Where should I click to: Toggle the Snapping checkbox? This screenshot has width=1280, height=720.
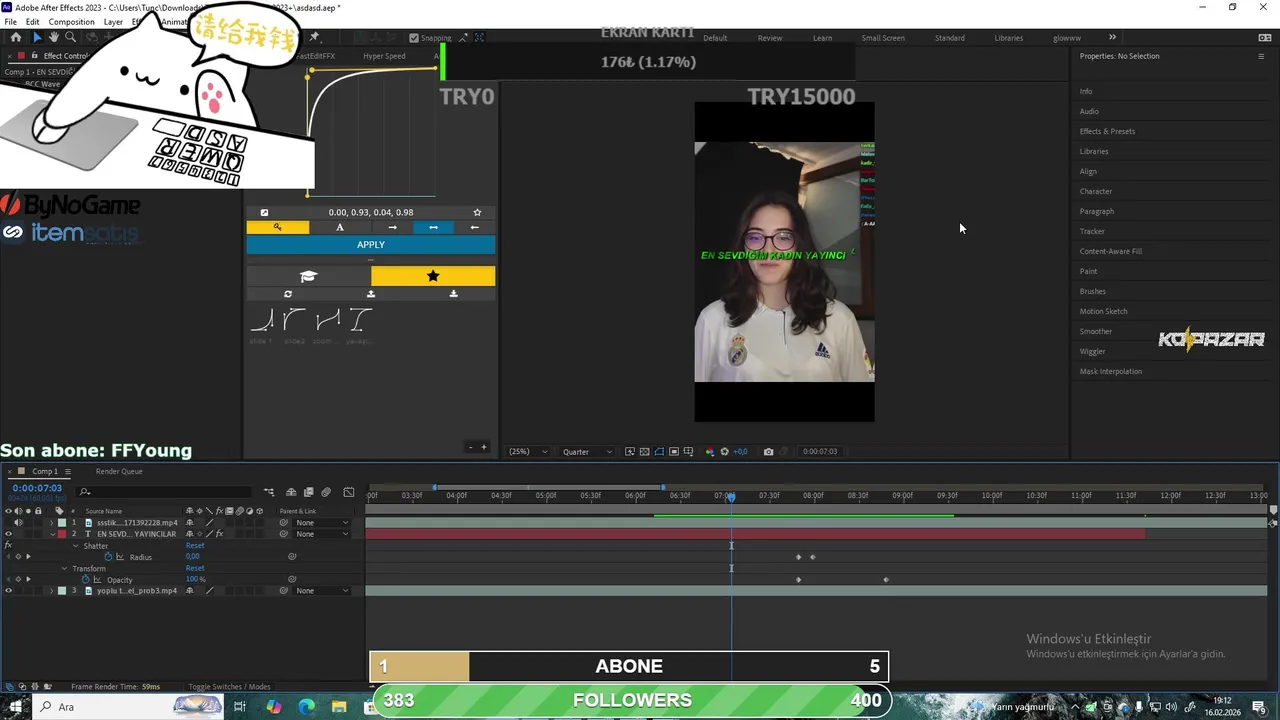tap(414, 38)
